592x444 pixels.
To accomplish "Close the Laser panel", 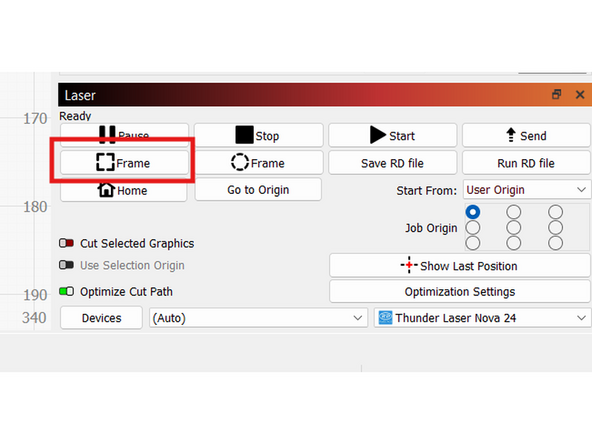I will (x=580, y=94).
